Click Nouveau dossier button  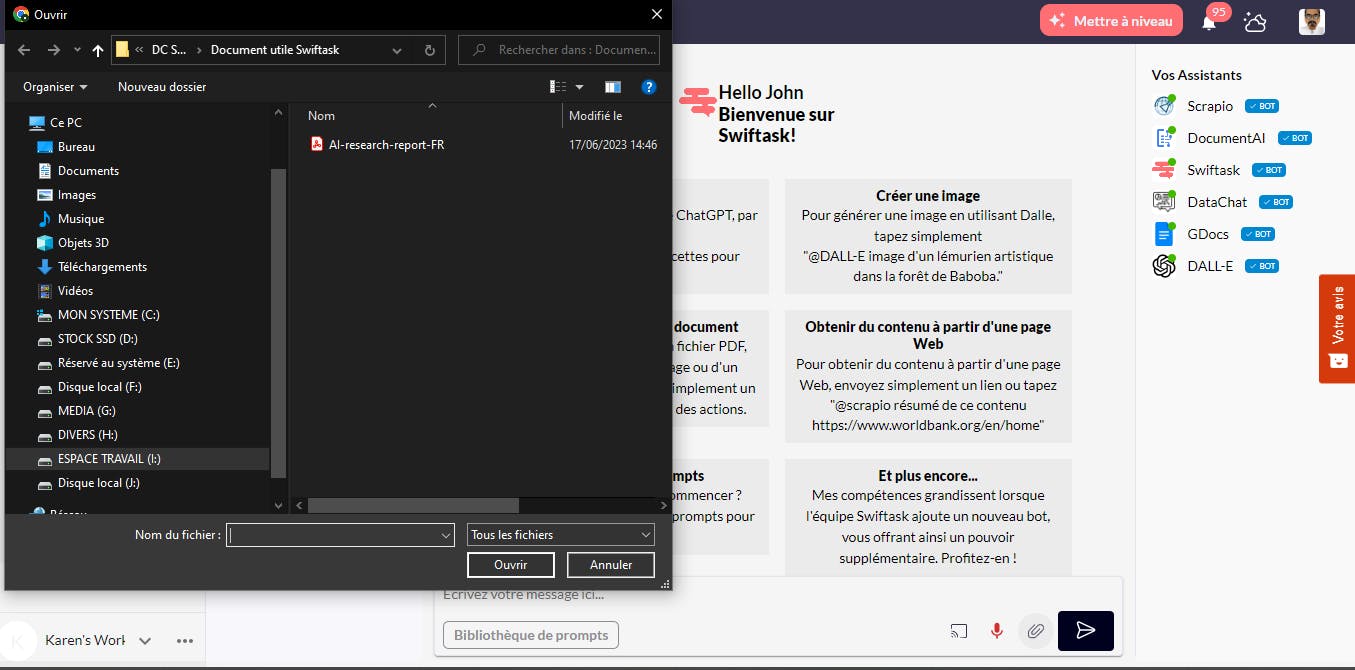point(162,87)
